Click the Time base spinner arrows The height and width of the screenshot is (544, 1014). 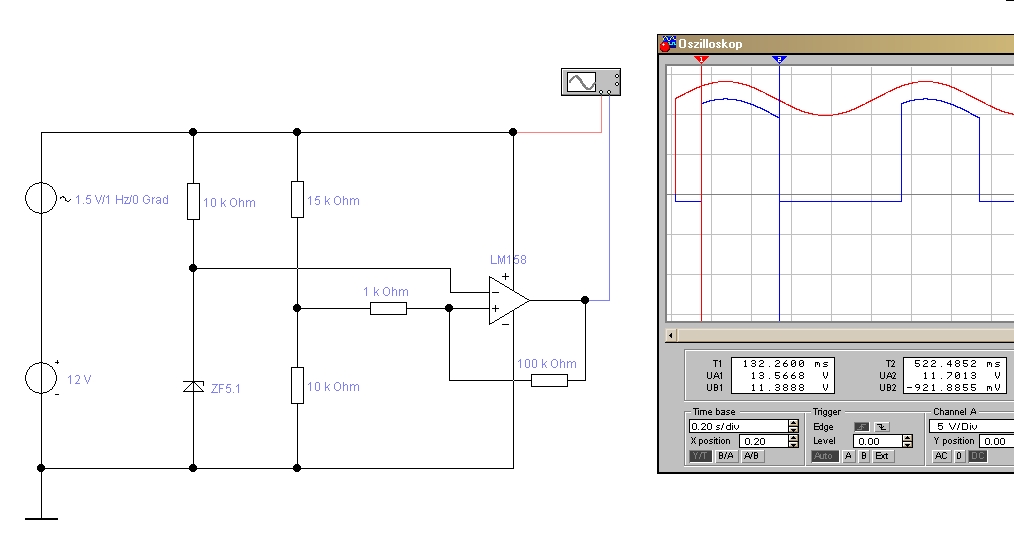(x=793, y=426)
